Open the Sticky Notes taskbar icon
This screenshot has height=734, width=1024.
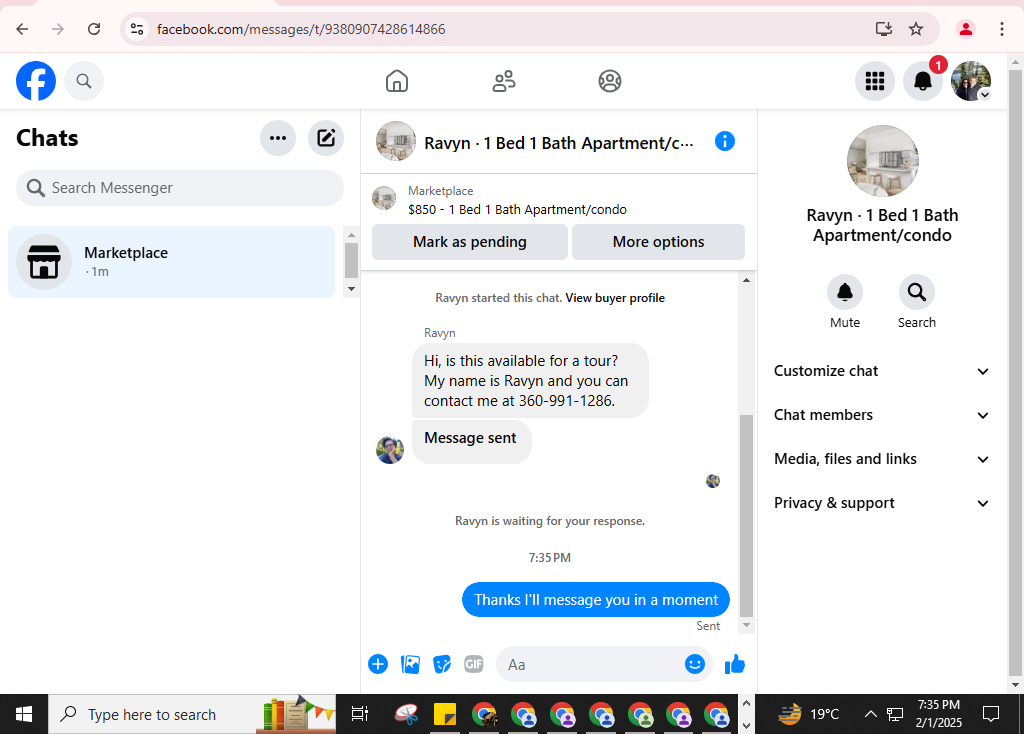(445, 714)
